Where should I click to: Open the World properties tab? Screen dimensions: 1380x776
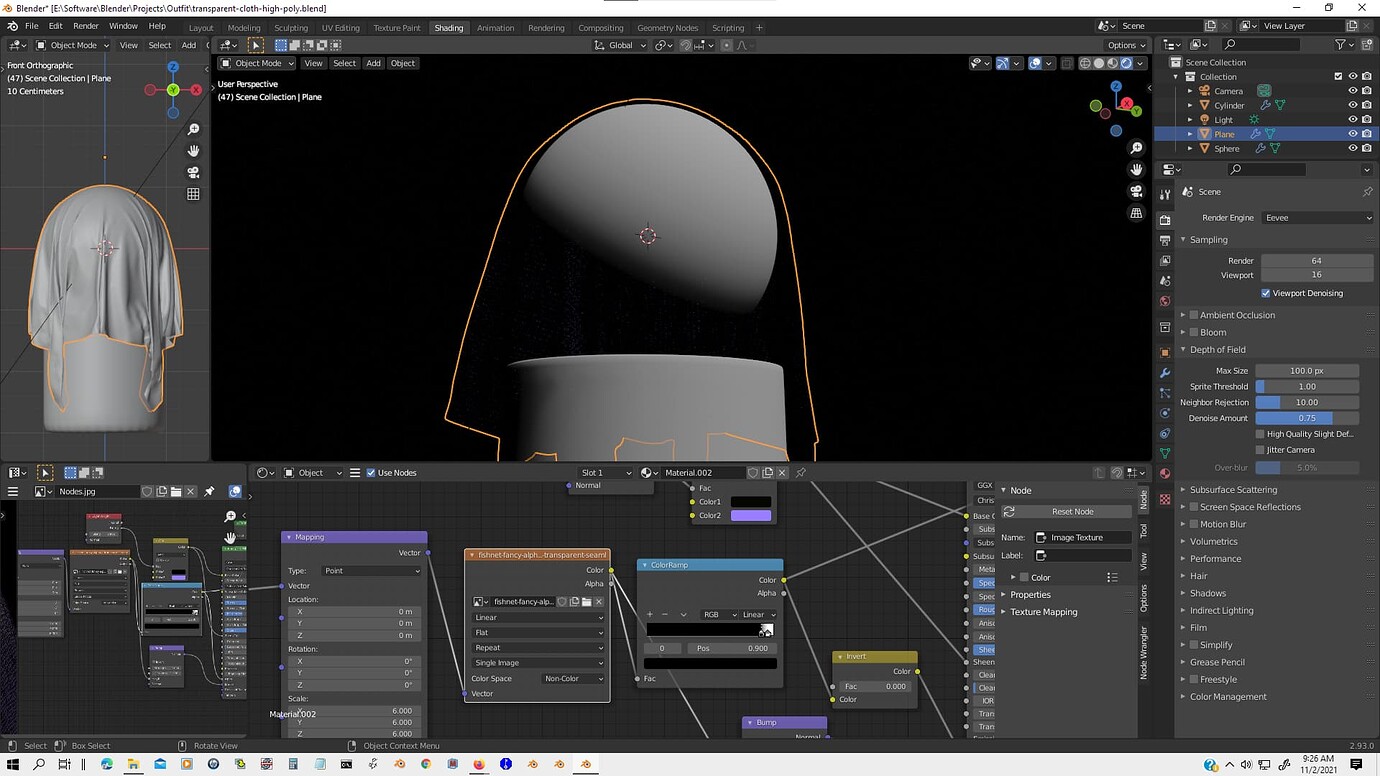1165,301
